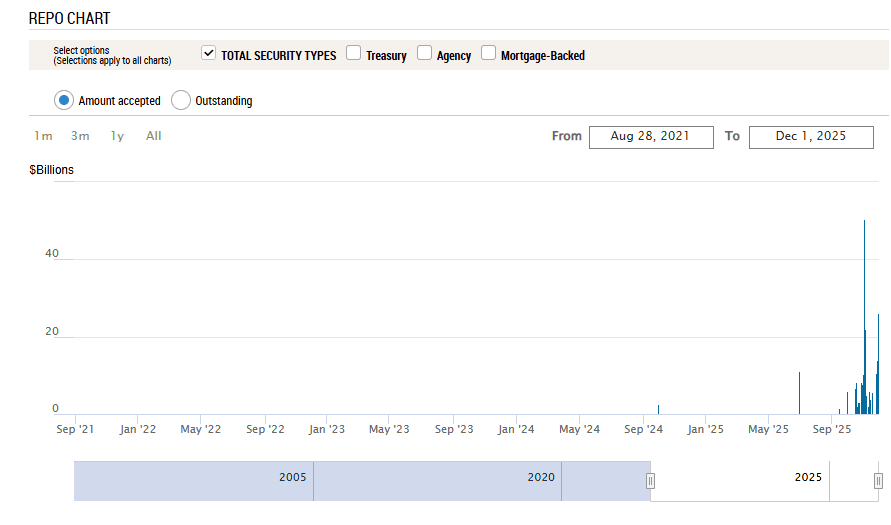The height and width of the screenshot is (525, 891).
Task: Check the Mortgage-Backed option
Action: (489, 54)
